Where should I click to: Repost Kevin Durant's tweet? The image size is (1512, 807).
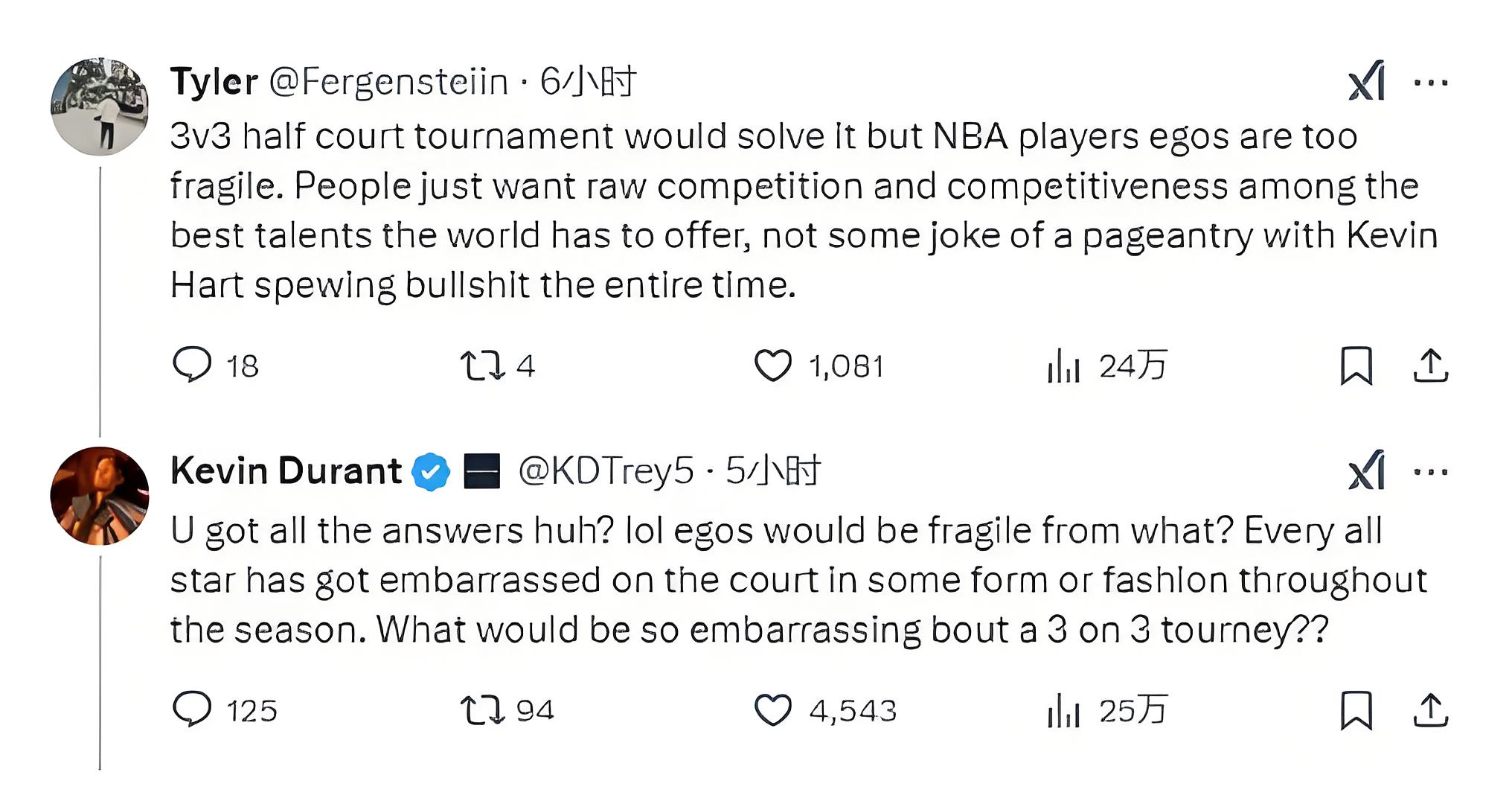pyautogui.click(x=482, y=711)
